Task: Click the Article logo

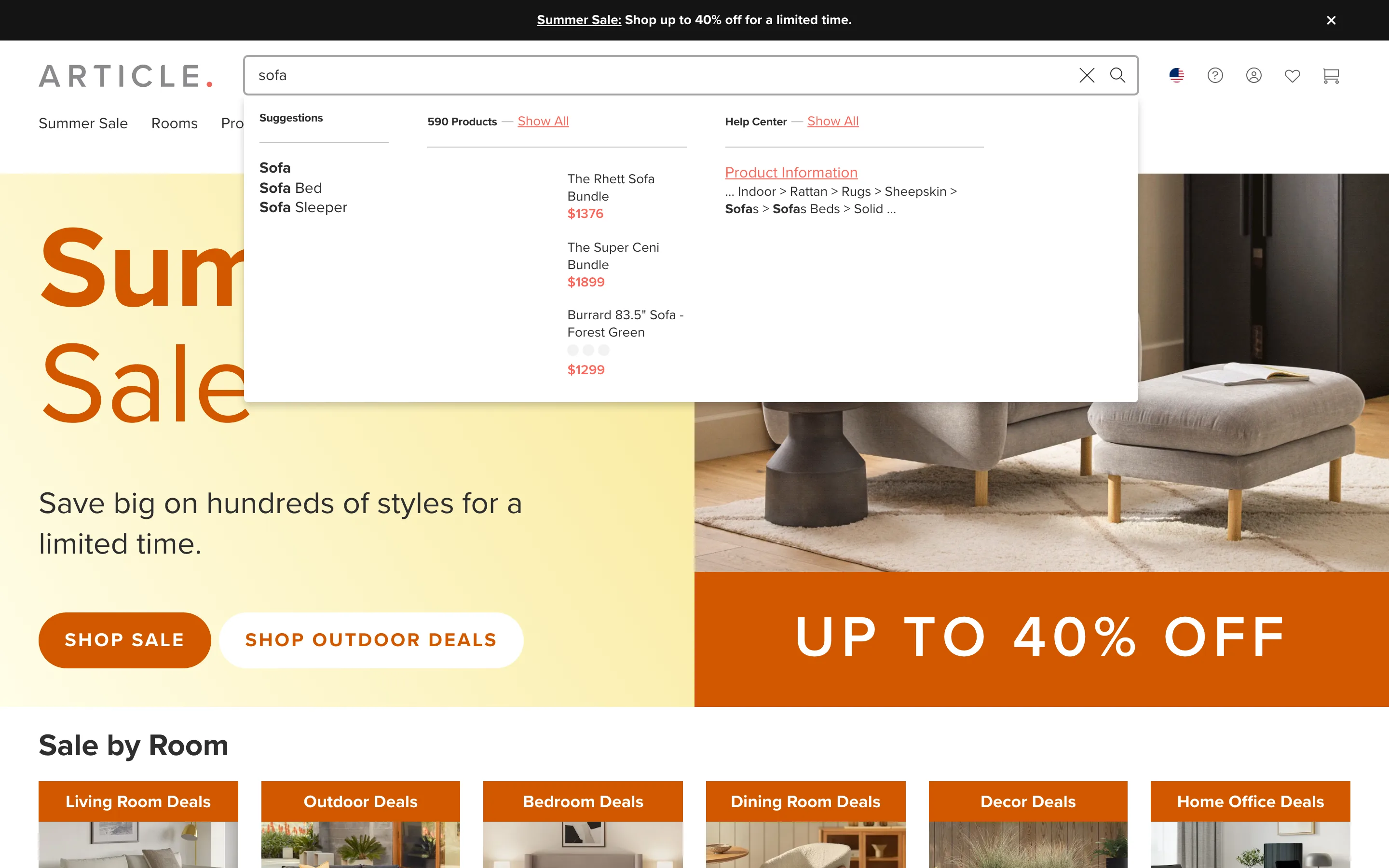Action: click(x=126, y=76)
